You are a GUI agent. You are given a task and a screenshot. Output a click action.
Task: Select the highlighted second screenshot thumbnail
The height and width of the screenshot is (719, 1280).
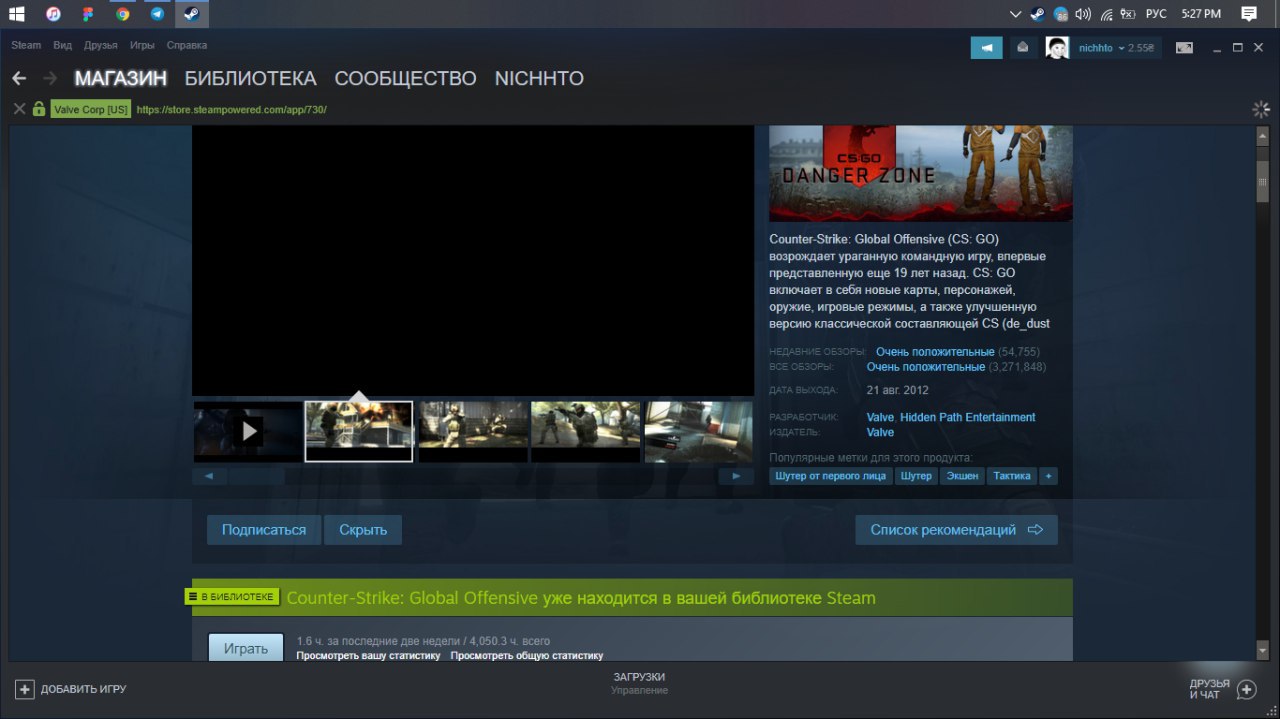click(359, 432)
